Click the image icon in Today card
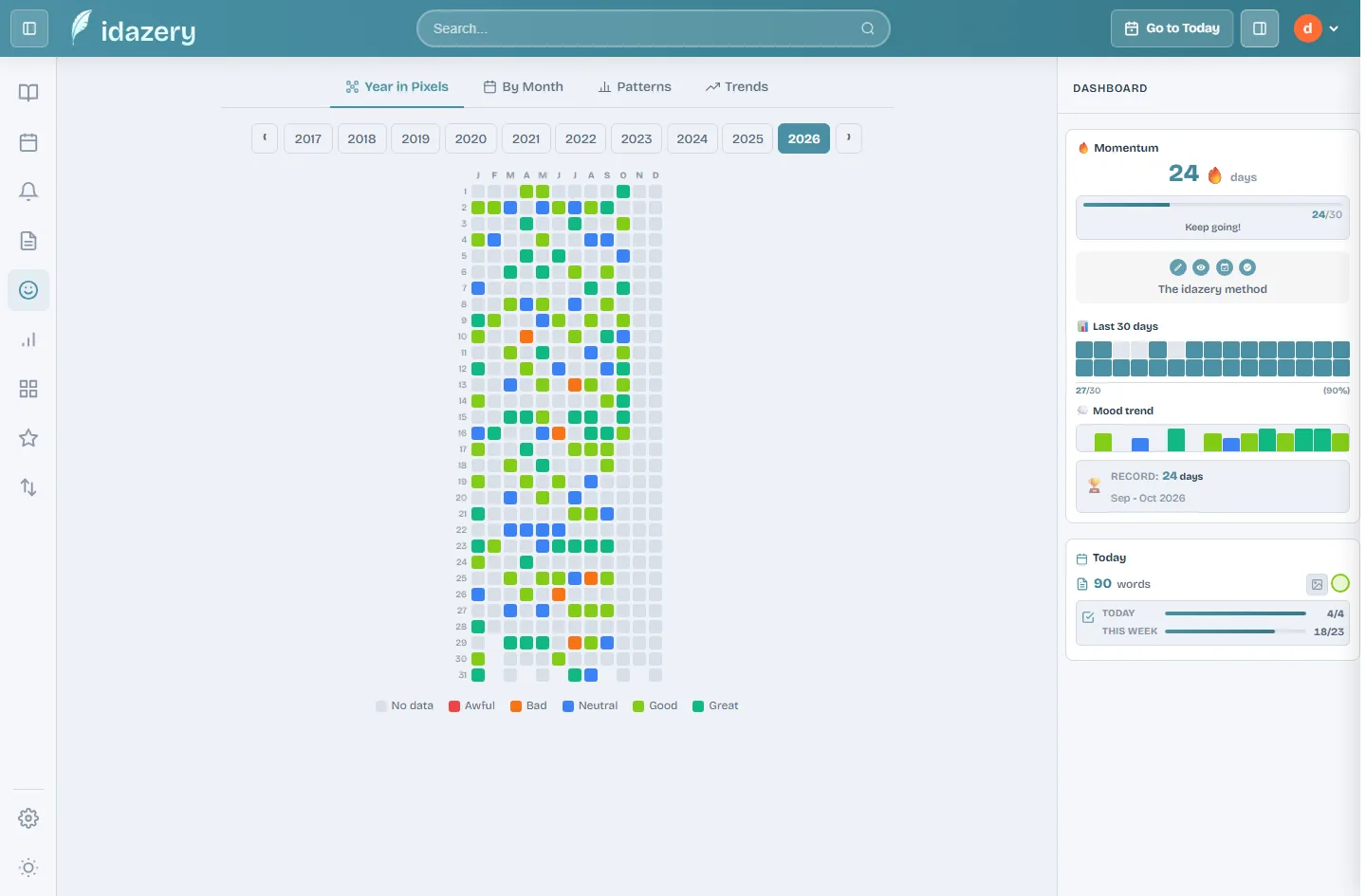The height and width of the screenshot is (896, 1366). click(x=1317, y=584)
